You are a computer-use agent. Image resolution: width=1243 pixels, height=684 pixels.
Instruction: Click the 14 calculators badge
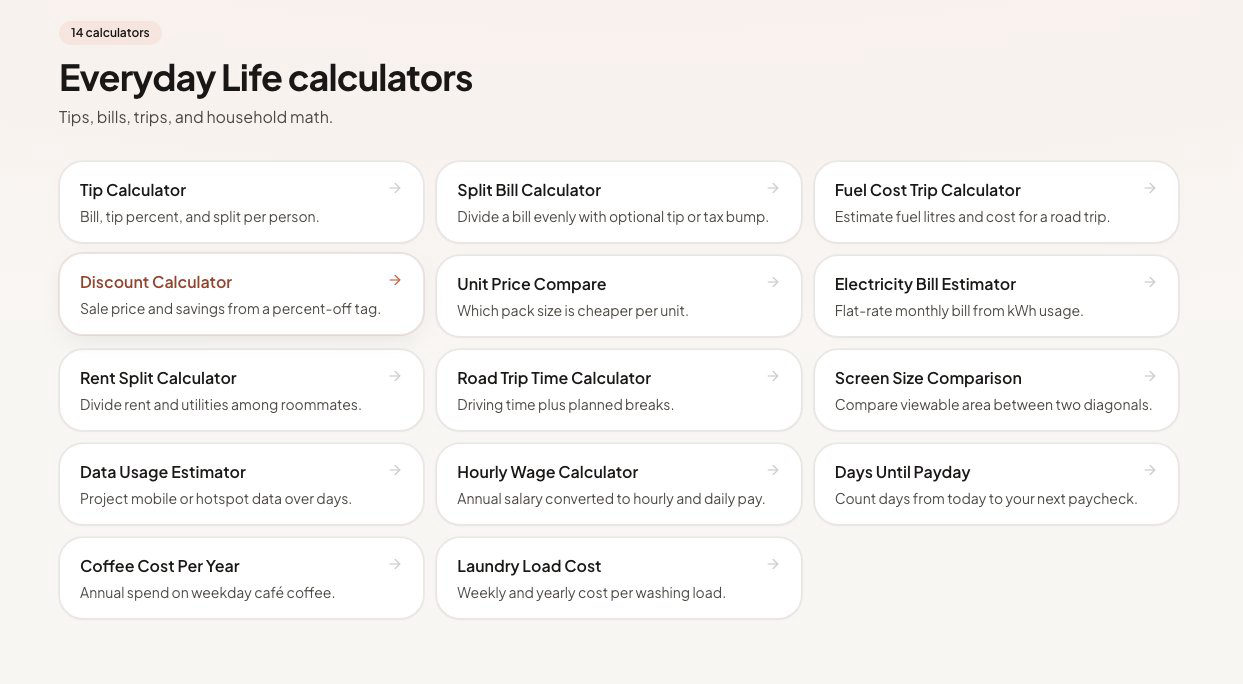[110, 33]
